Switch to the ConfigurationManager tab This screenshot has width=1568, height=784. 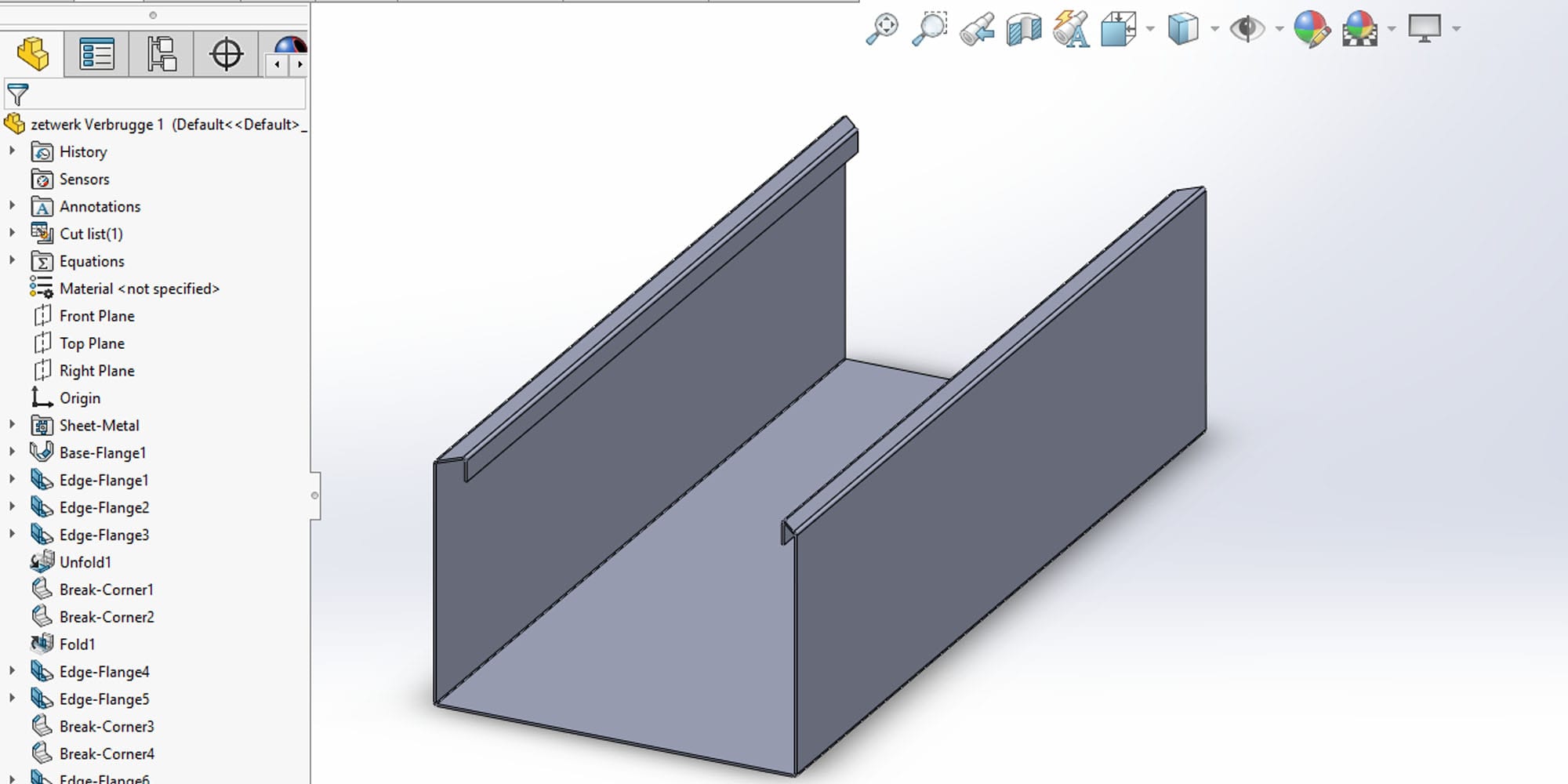(162, 54)
